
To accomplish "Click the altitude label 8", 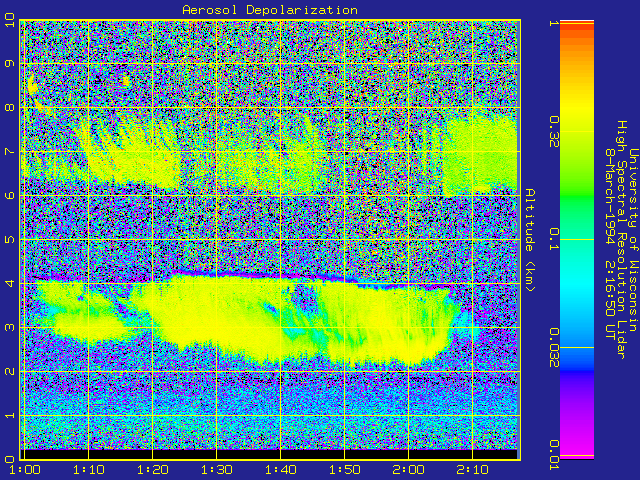I will (9, 107).
